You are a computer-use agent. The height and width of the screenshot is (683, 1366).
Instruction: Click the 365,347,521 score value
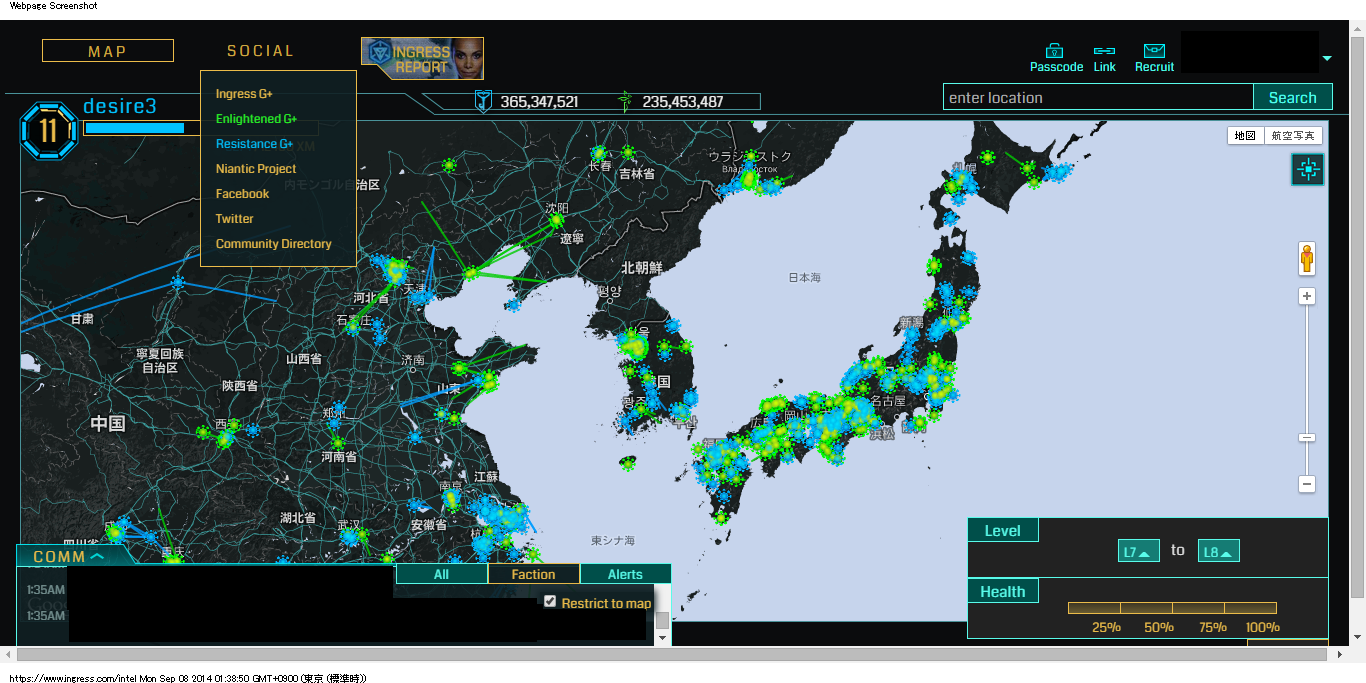[x=539, y=101]
